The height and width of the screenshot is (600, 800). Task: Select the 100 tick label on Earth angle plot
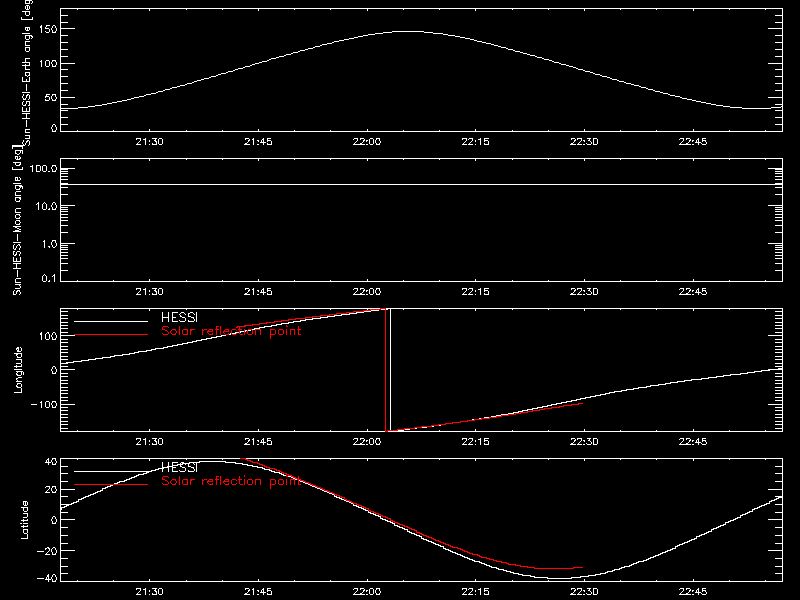[47, 63]
